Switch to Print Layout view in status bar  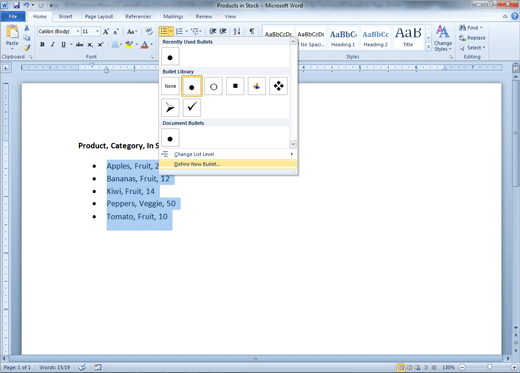[401, 367]
